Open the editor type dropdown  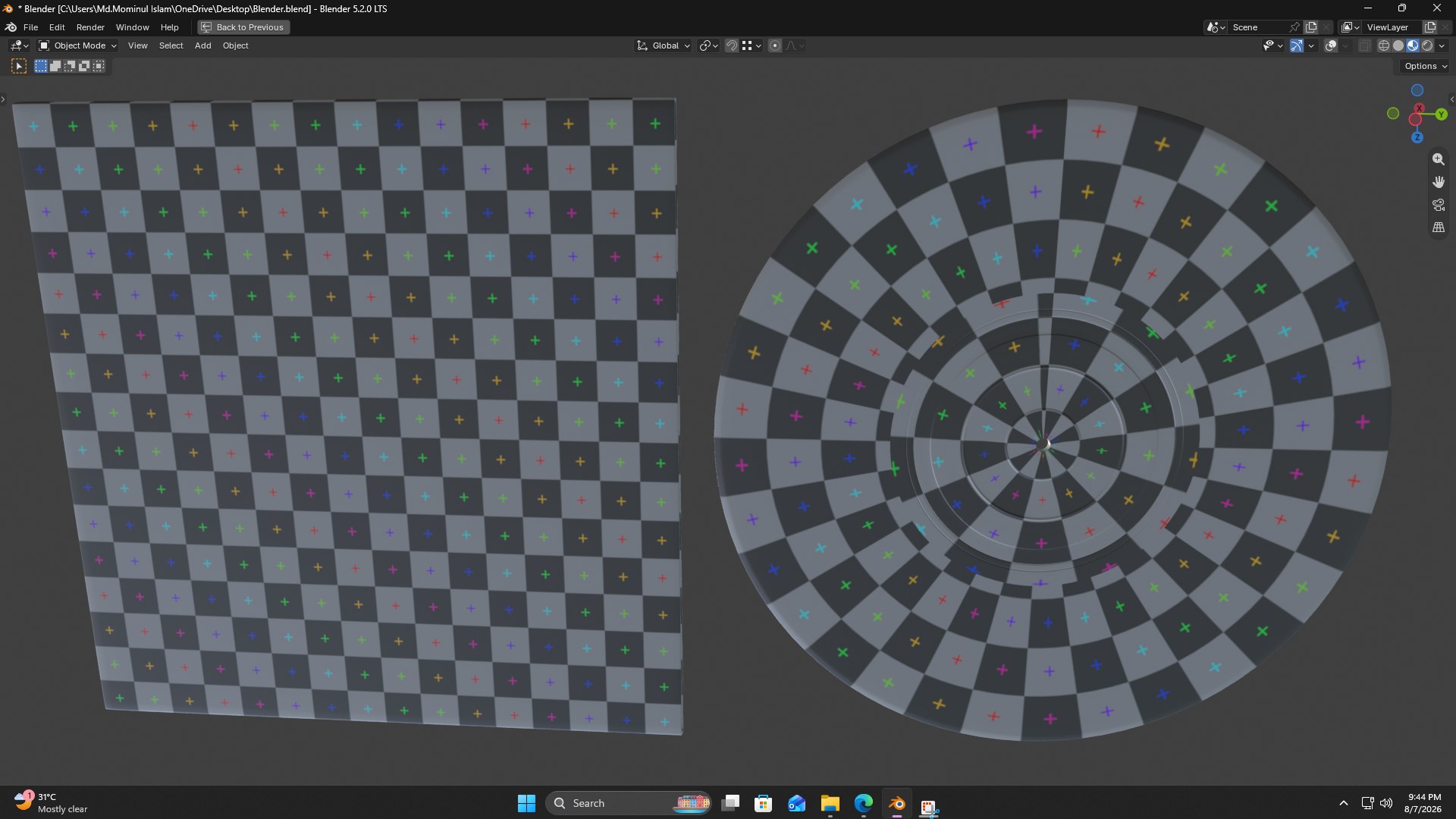point(20,46)
